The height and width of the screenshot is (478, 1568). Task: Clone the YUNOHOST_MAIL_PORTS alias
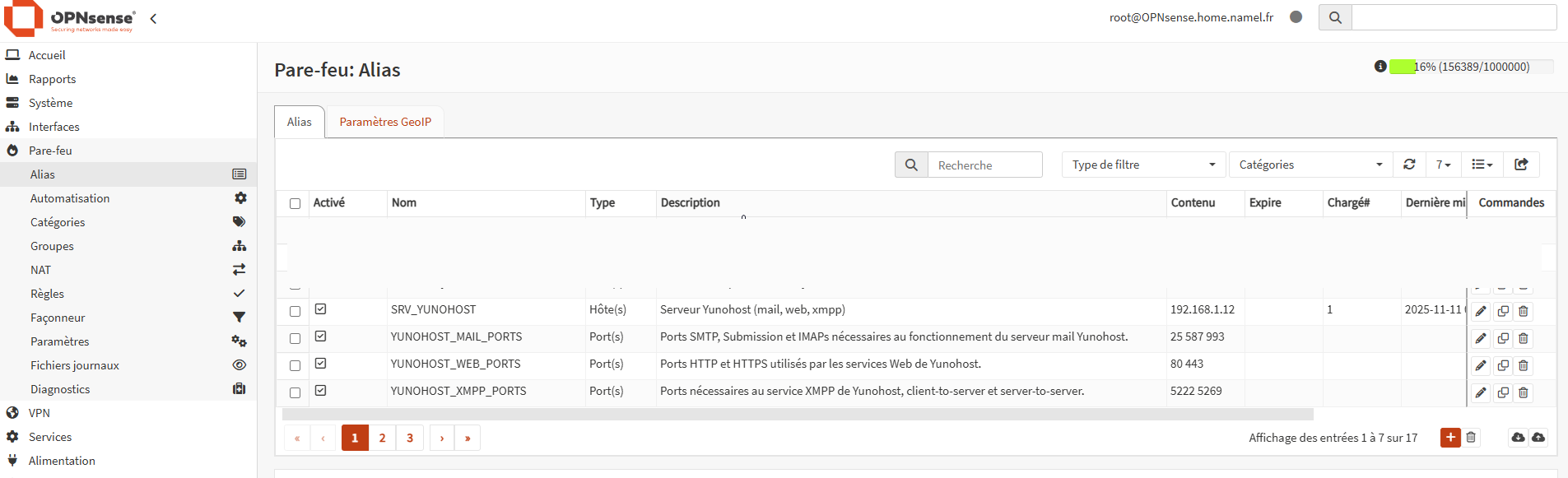tap(1502, 338)
